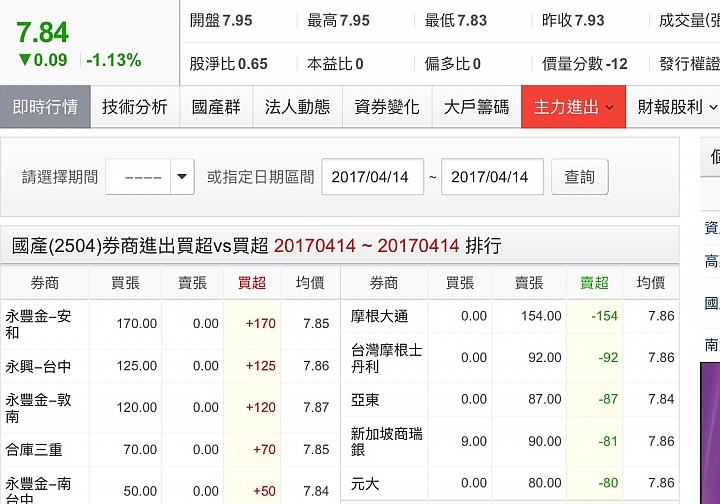Image resolution: width=720 pixels, height=504 pixels.
Task: Sort by 賣超 column header
Action: click(594, 283)
